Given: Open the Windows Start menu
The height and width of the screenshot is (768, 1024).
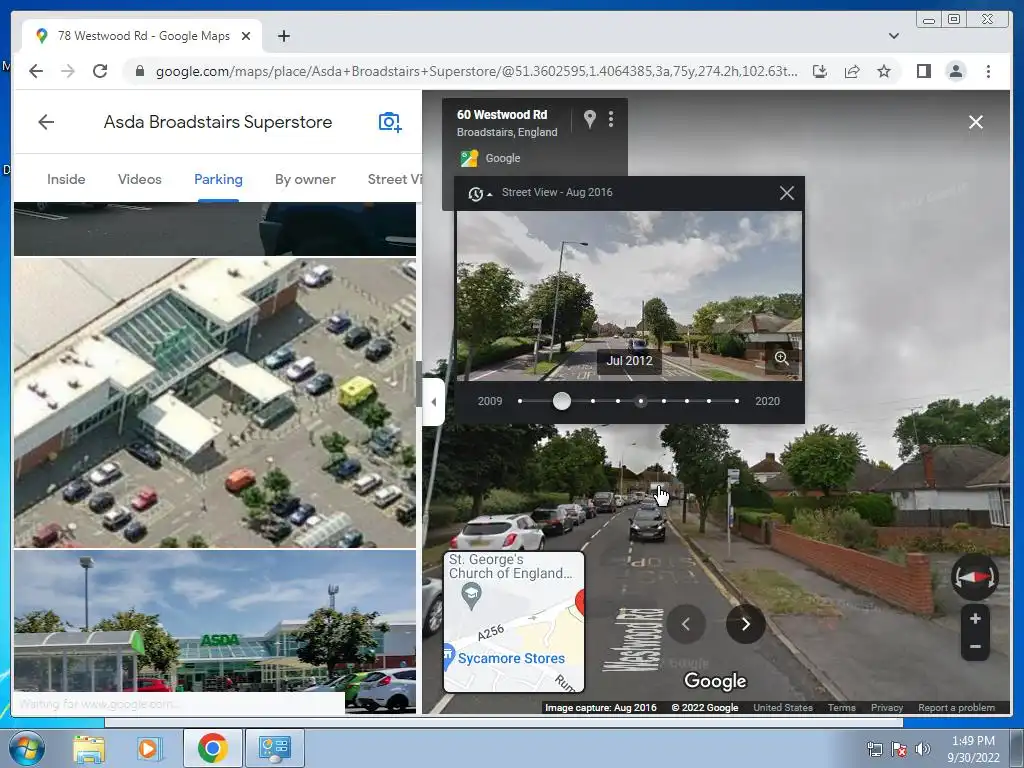Looking at the screenshot, I should 27,748.
